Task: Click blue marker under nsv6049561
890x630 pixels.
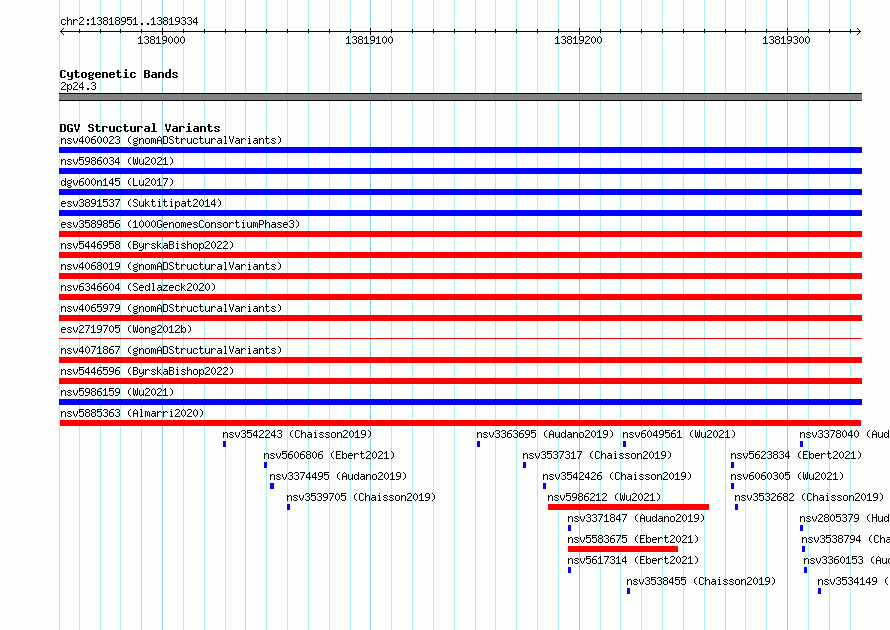Action: coord(624,444)
